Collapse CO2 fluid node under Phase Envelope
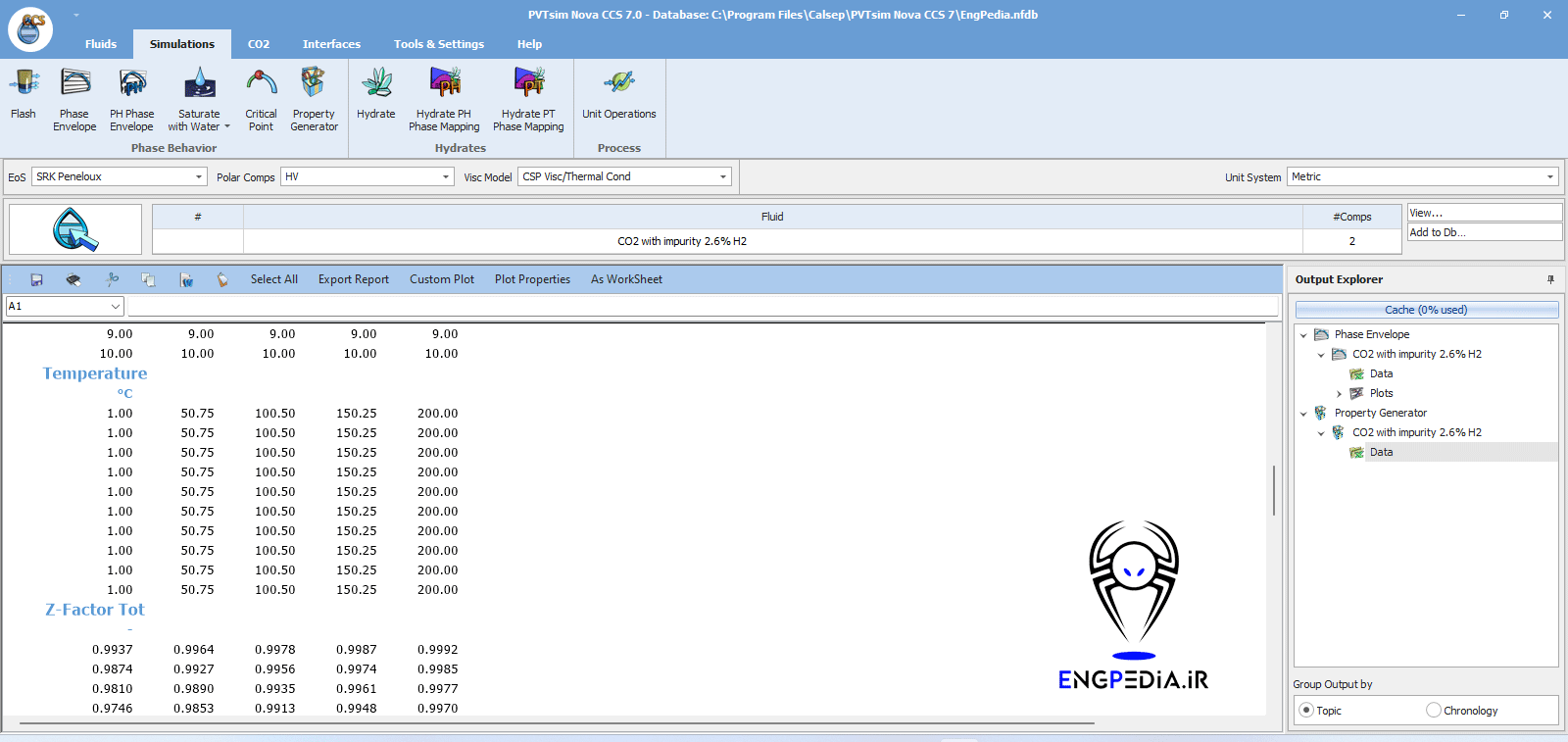Screen dimensions: 1568x742 1321,355
